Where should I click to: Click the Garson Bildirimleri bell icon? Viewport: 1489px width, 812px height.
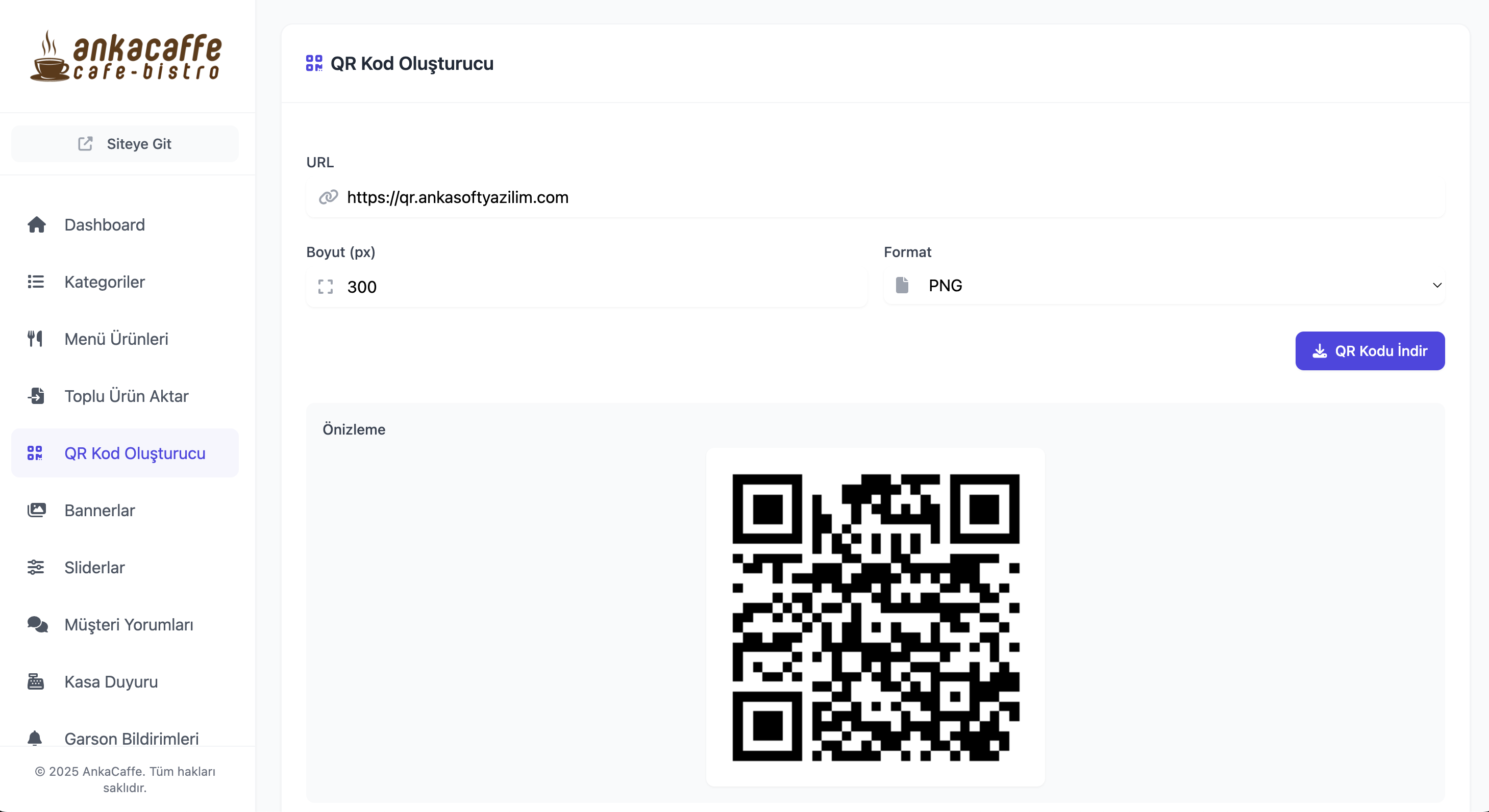(35, 738)
